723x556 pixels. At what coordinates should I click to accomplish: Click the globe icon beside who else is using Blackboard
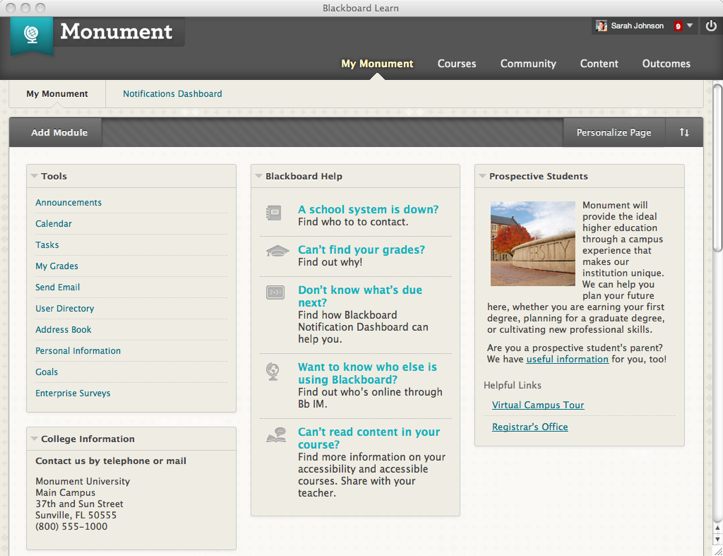[273, 372]
